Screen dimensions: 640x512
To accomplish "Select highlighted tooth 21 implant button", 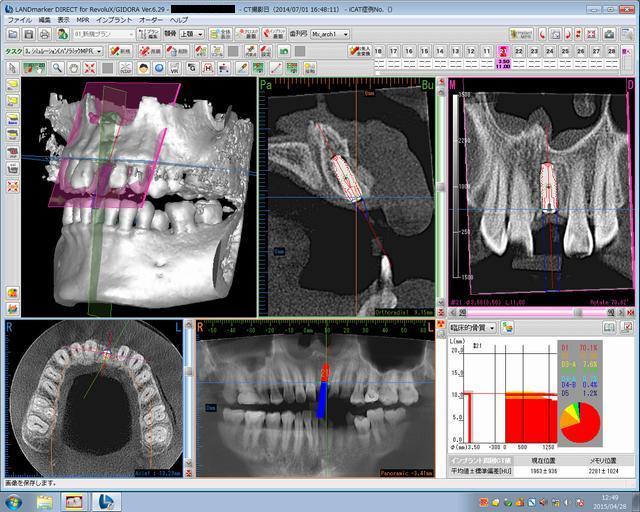I will pos(503,51).
